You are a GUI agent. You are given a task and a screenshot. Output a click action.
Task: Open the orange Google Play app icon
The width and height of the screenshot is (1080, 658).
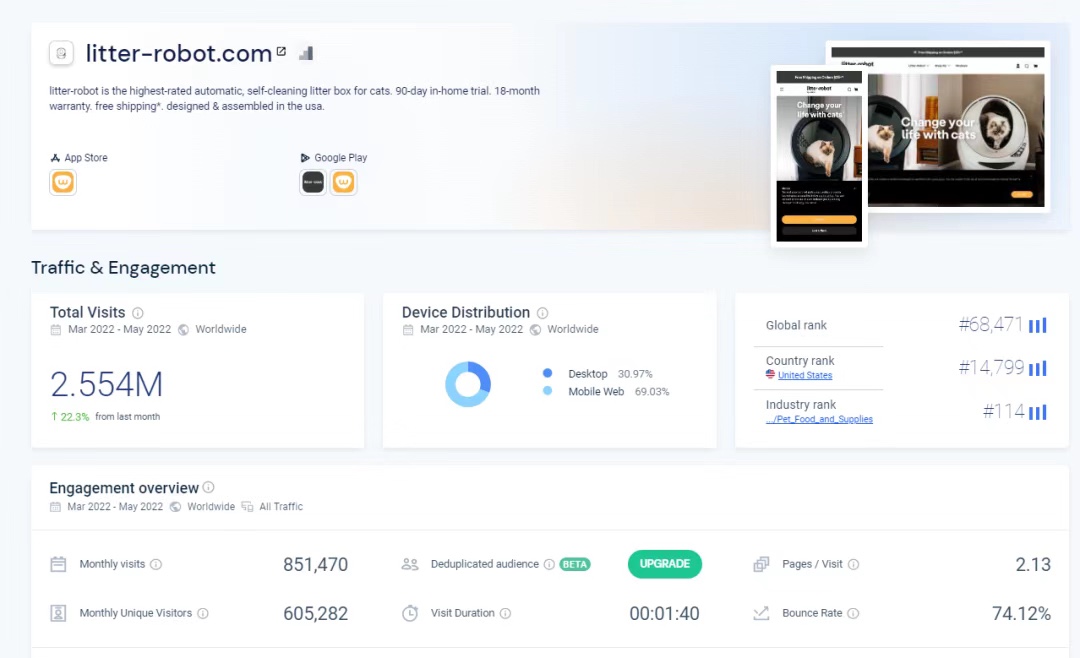click(344, 183)
